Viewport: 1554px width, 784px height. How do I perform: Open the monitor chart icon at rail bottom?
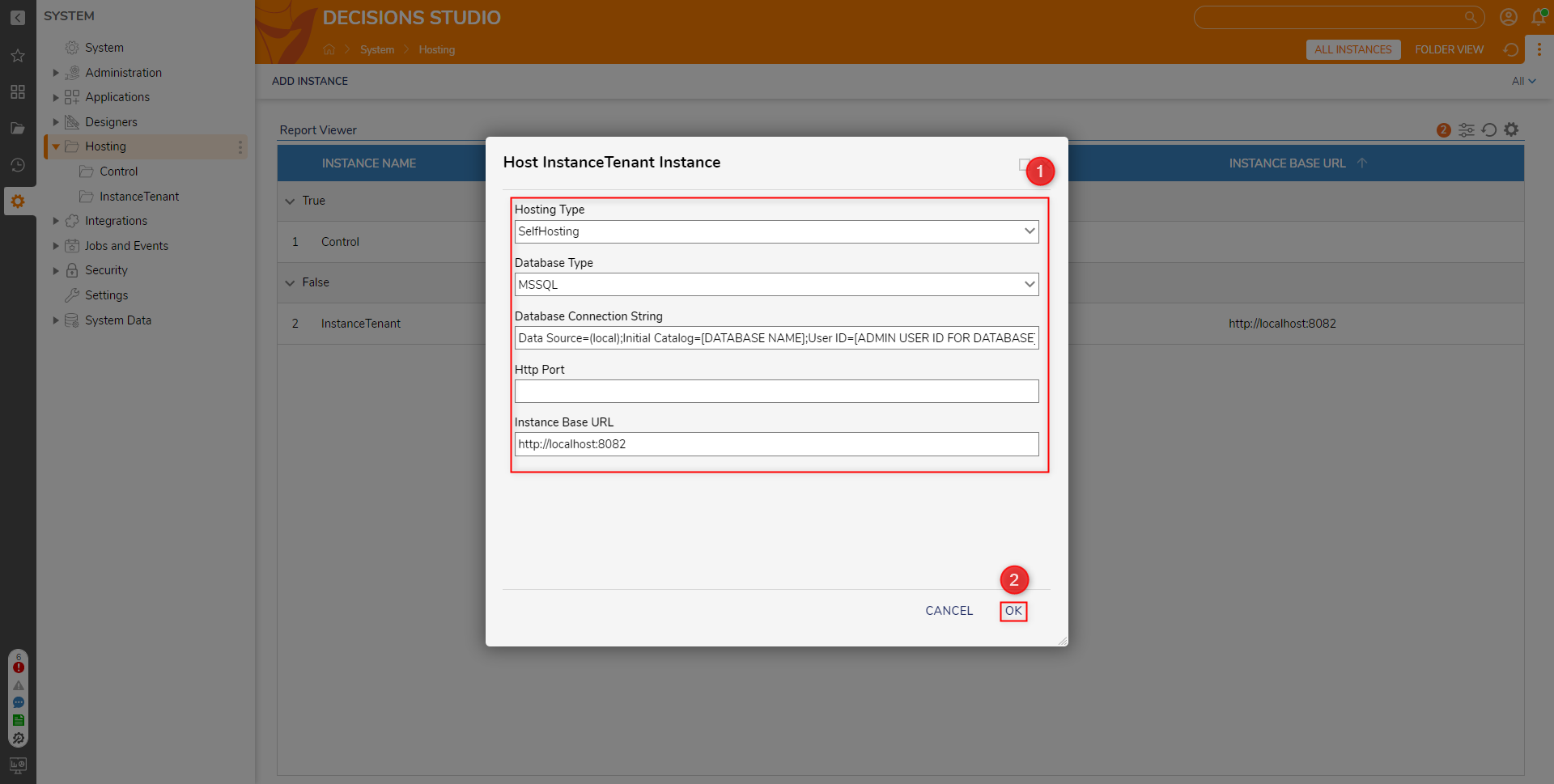tap(18, 765)
